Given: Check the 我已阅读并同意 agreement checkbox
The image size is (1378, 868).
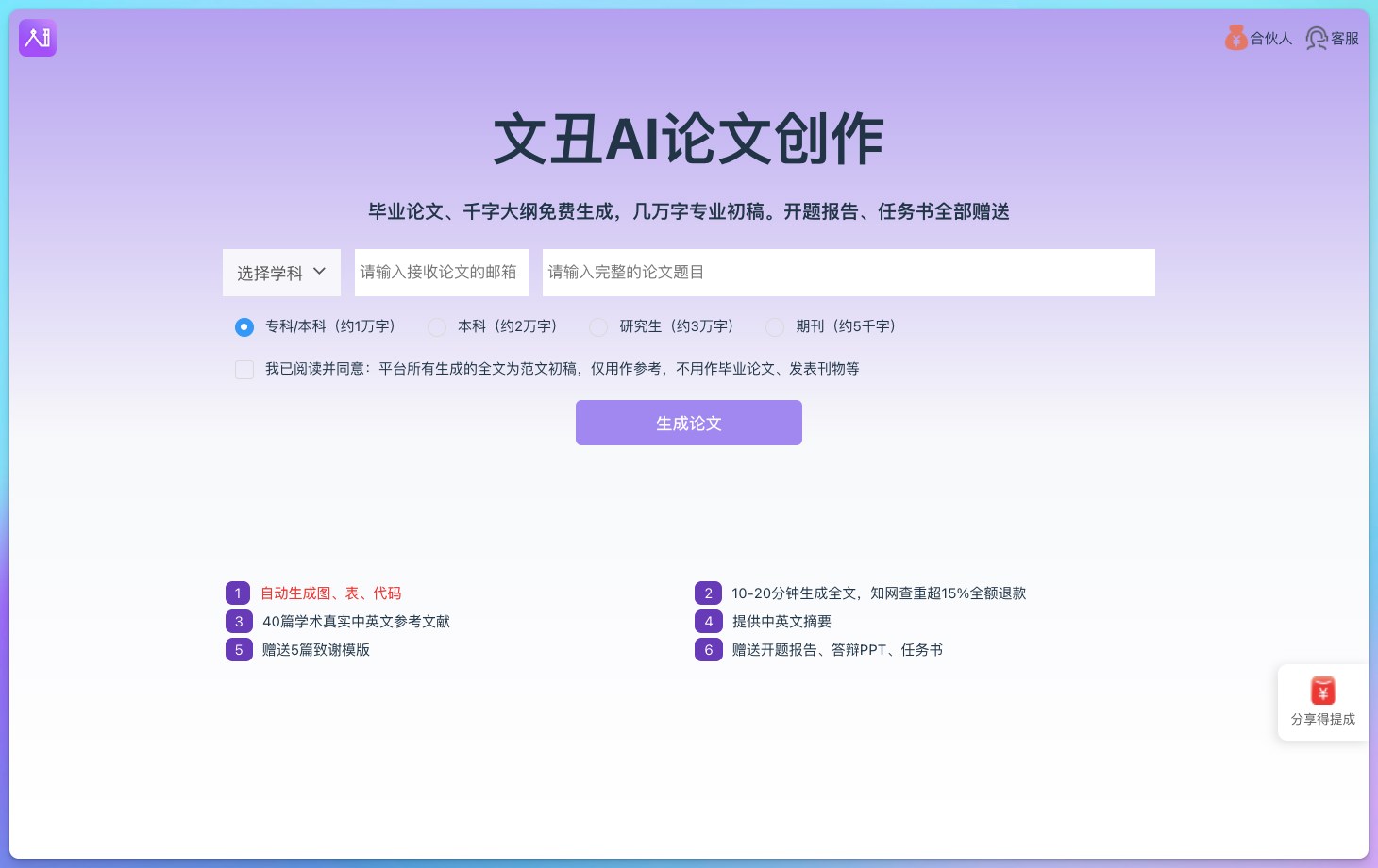Looking at the screenshot, I should 244,369.
